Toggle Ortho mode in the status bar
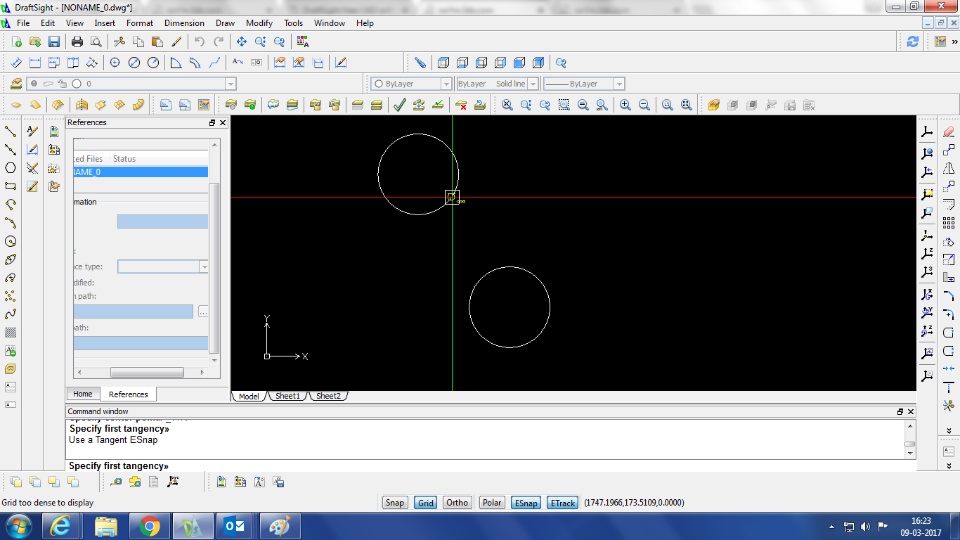This screenshot has width=960, height=540. 457,503
